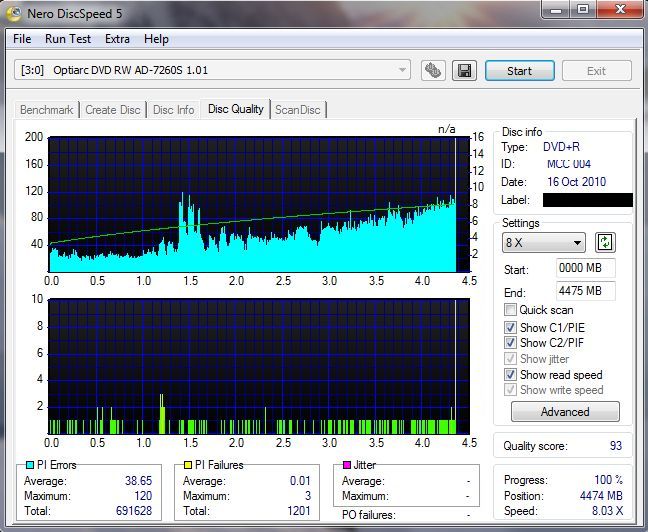Open the Extra menu
Viewport: 648px width, 532px height.
pos(117,39)
